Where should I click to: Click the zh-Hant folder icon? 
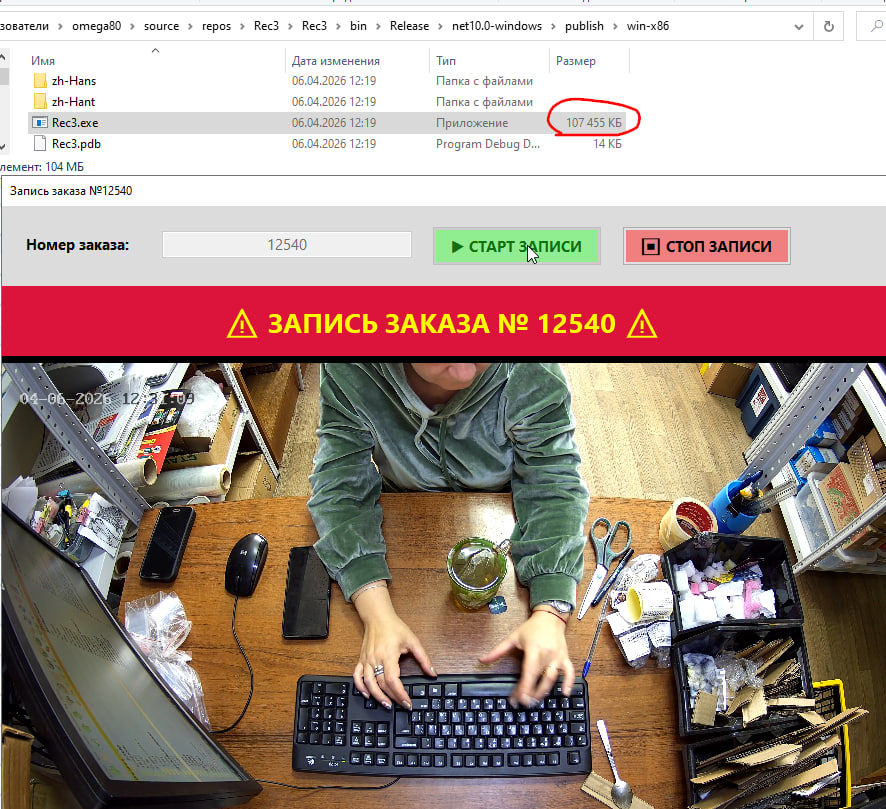click(x=40, y=102)
